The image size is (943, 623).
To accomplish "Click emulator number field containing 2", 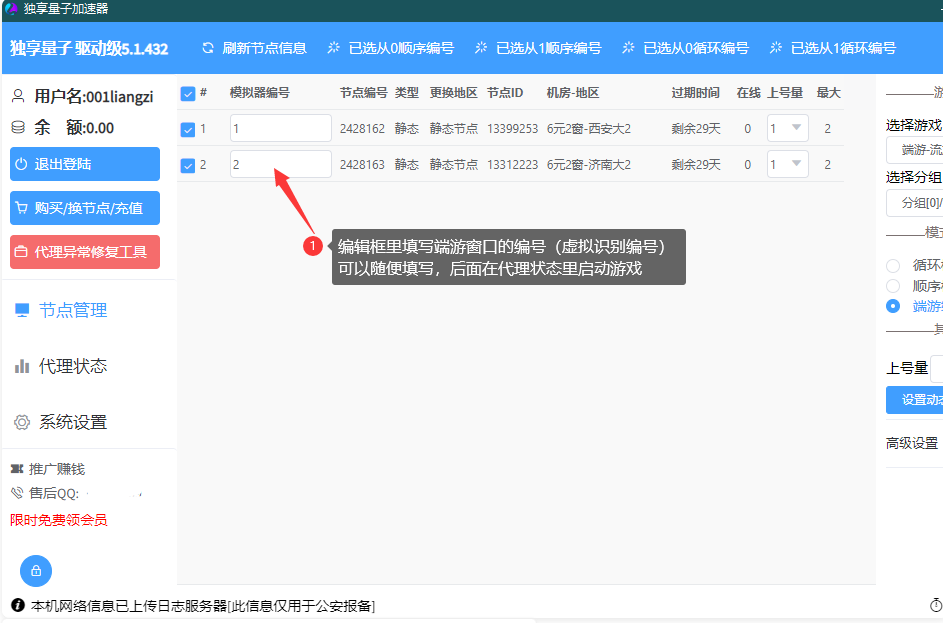I will click(281, 164).
